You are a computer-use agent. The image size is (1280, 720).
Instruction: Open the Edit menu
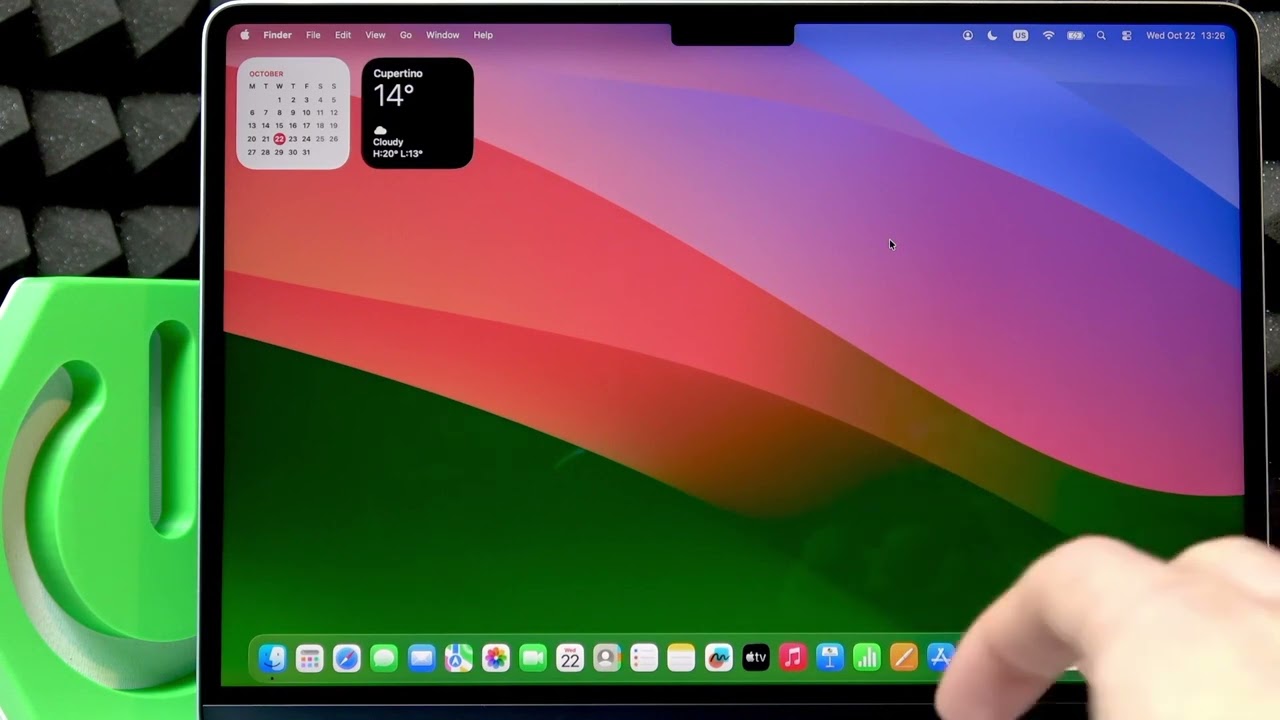[x=343, y=35]
